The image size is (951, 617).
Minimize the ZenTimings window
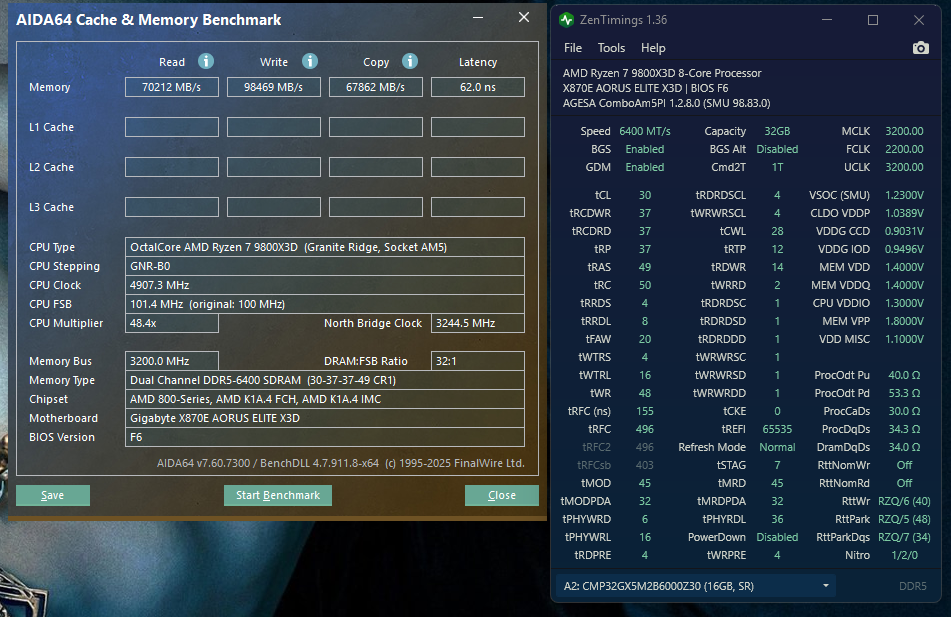[826, 20]
